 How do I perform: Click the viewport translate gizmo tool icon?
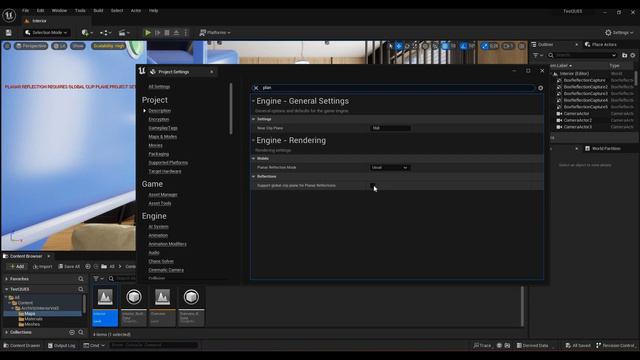399,46
